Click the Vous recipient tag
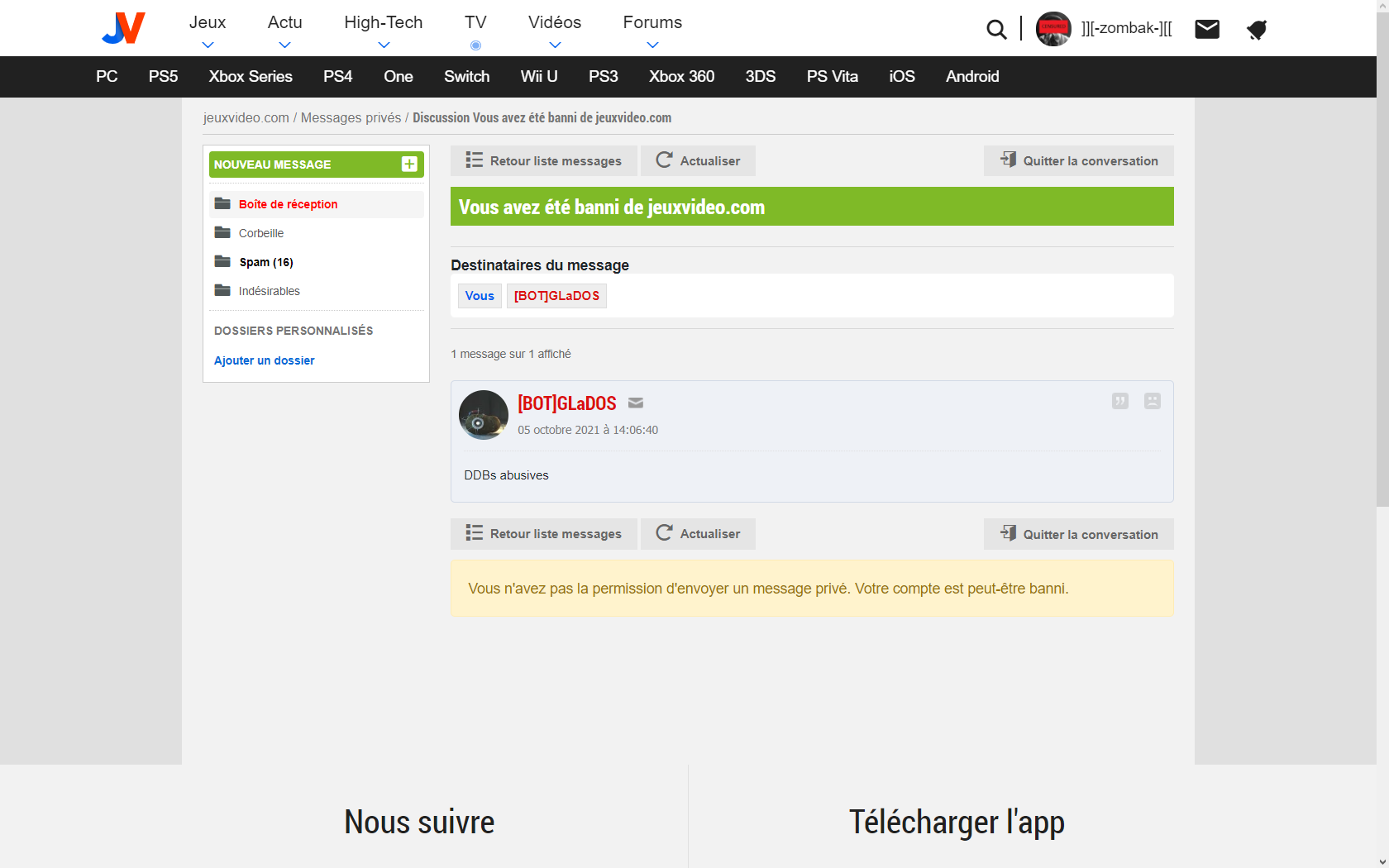 [480, 296]
